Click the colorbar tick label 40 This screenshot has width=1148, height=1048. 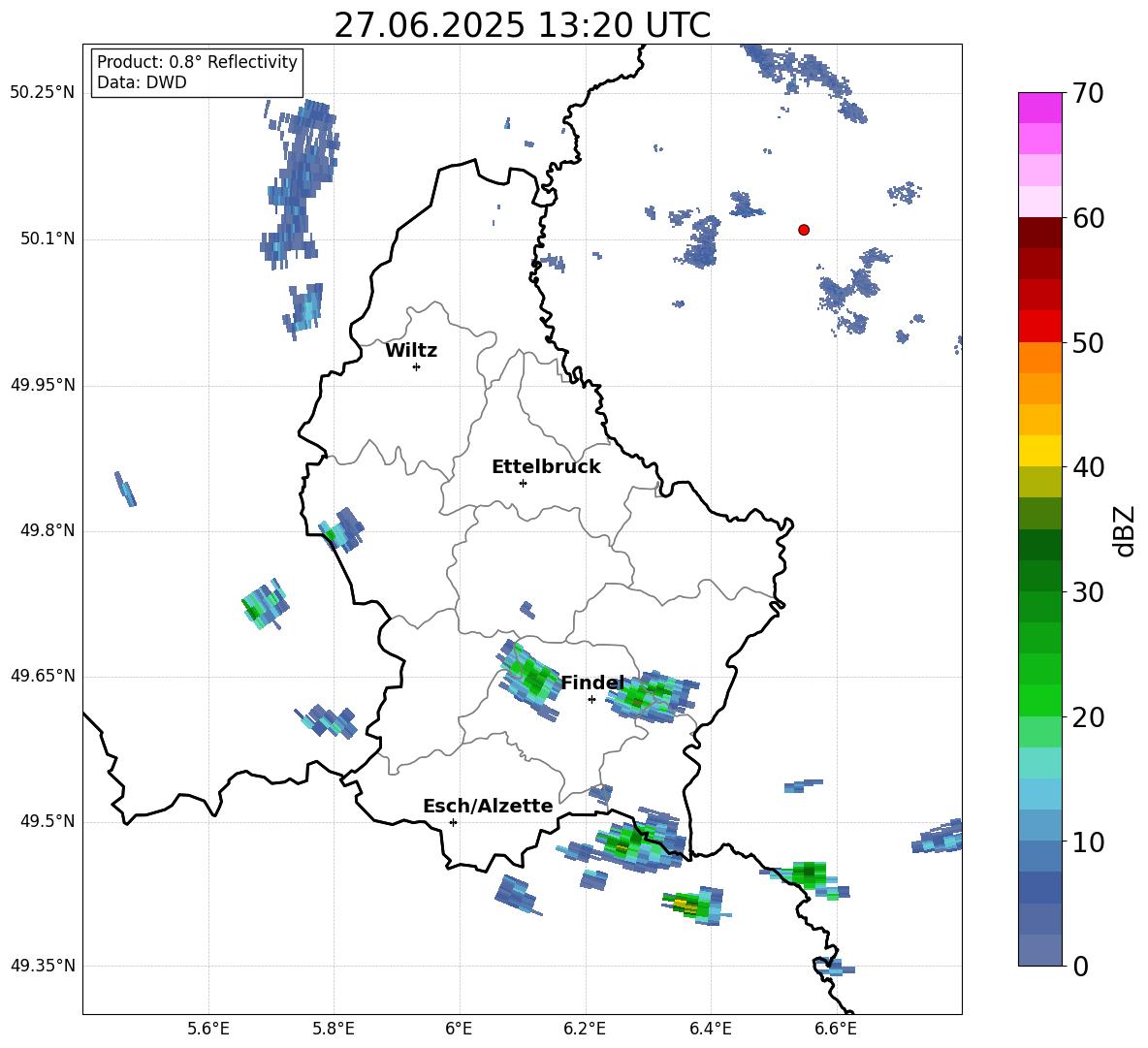[1088, 467]
